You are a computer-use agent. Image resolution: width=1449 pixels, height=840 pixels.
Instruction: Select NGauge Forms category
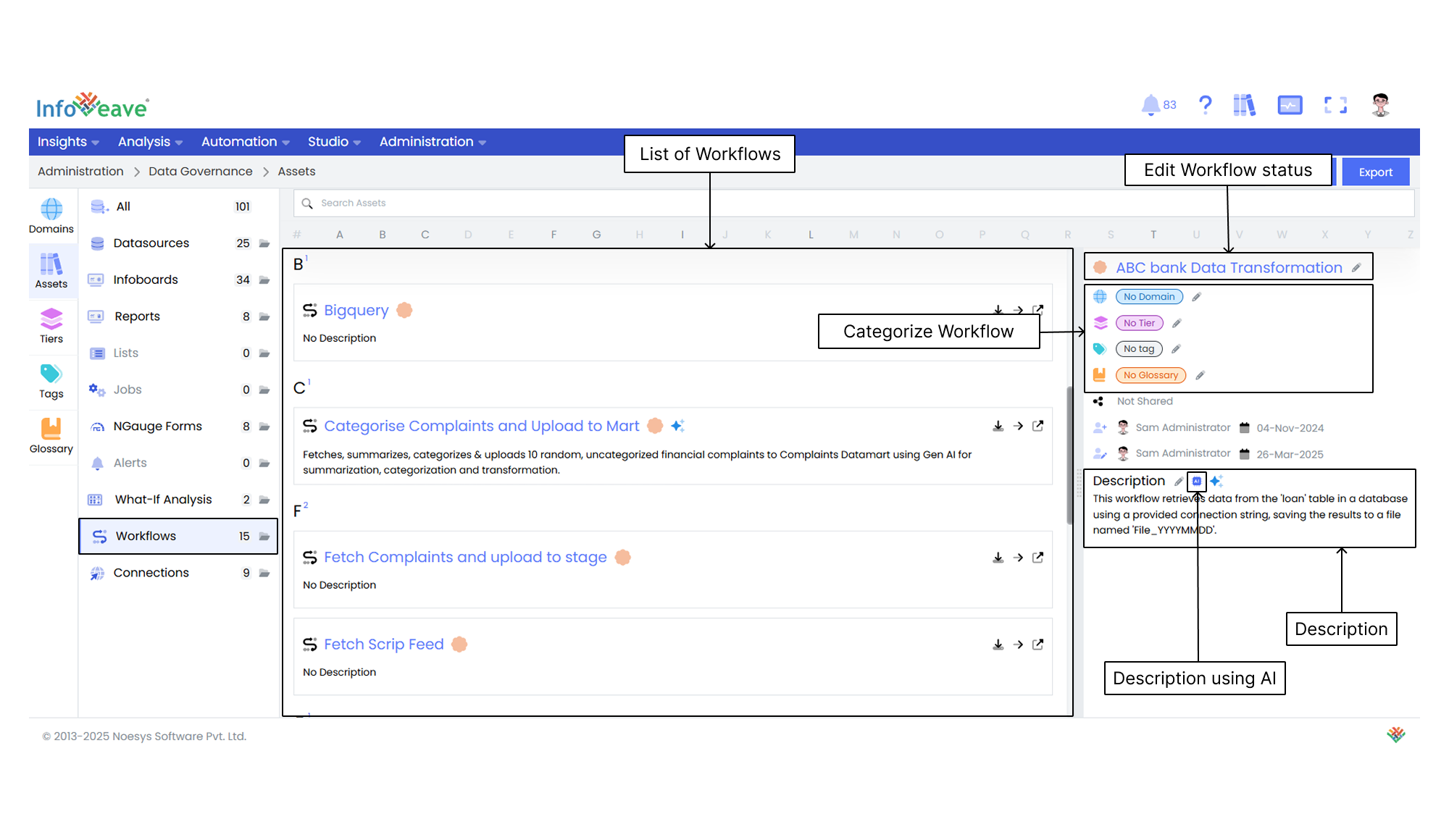[178, 426]
